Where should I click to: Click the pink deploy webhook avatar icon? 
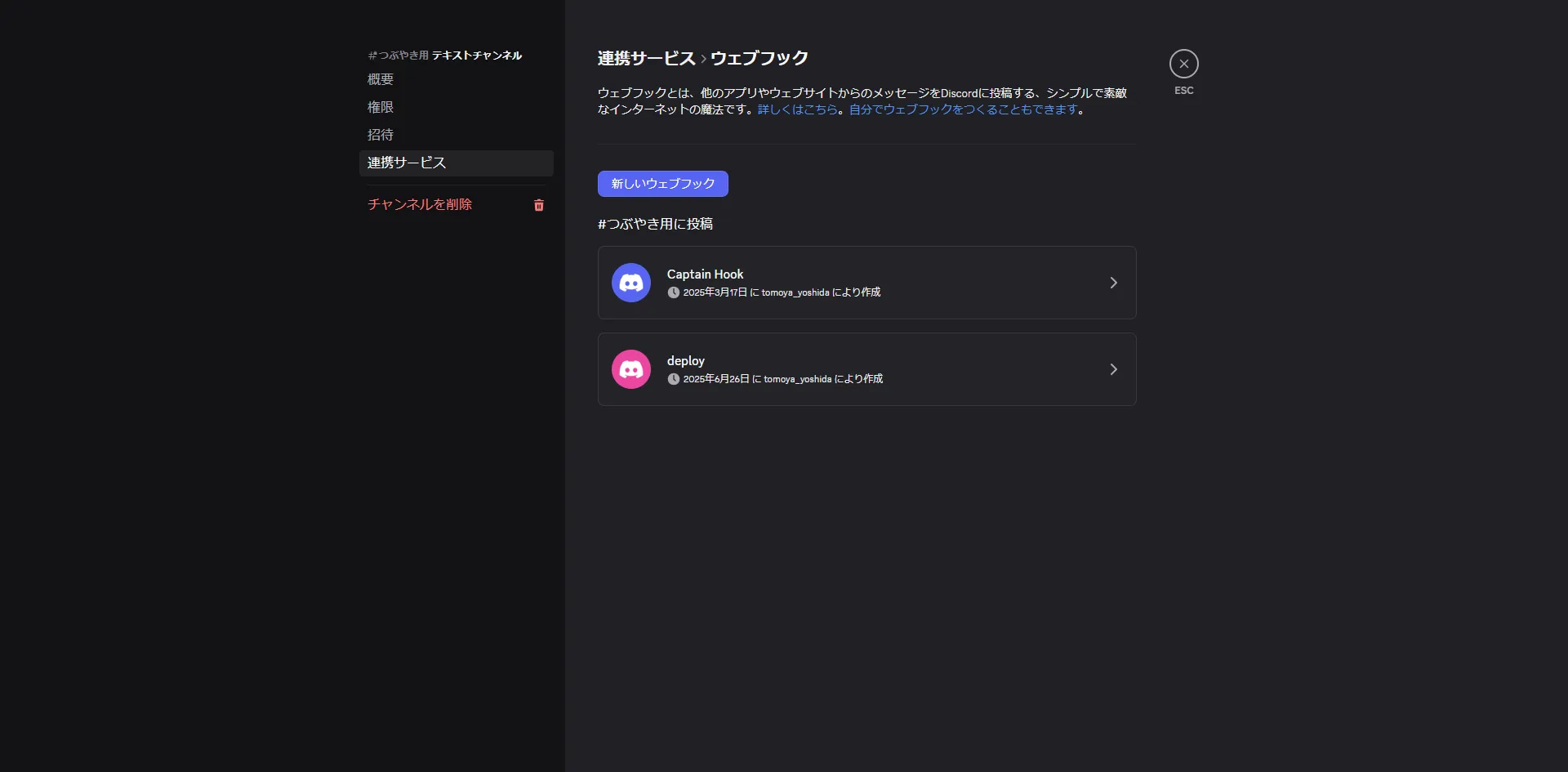point(631,369)
